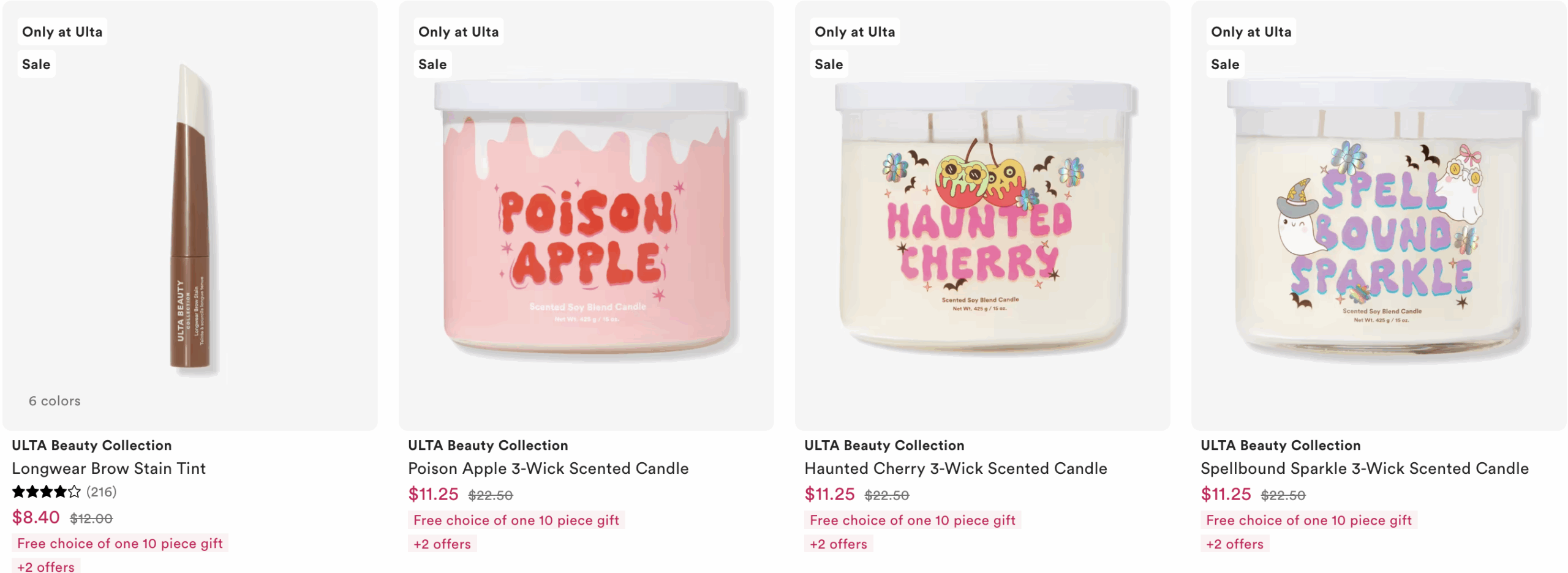Click the free 10 piece gift offer on Poison Apple
1568x573 pixels.
point(516,520)
